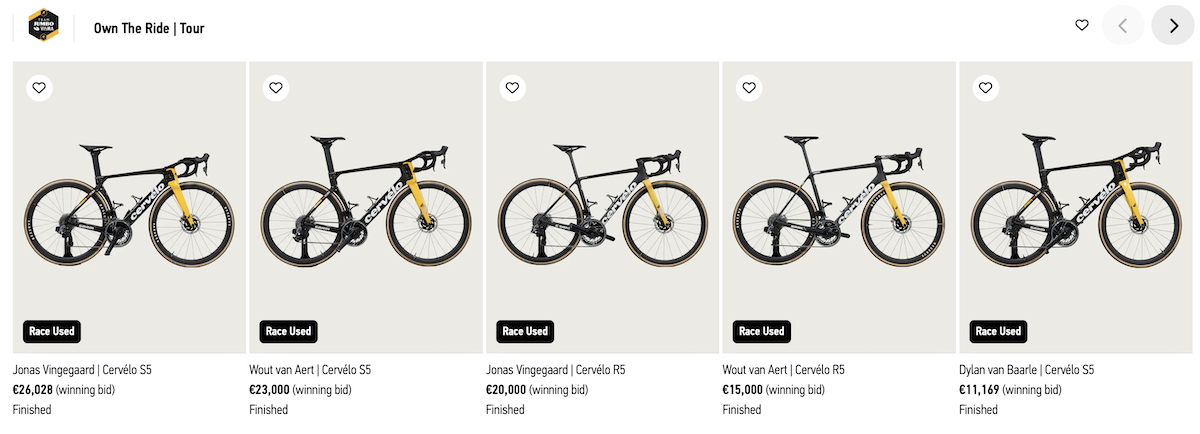Click Race Used badge on Vingegaard R5

point(524,331)
